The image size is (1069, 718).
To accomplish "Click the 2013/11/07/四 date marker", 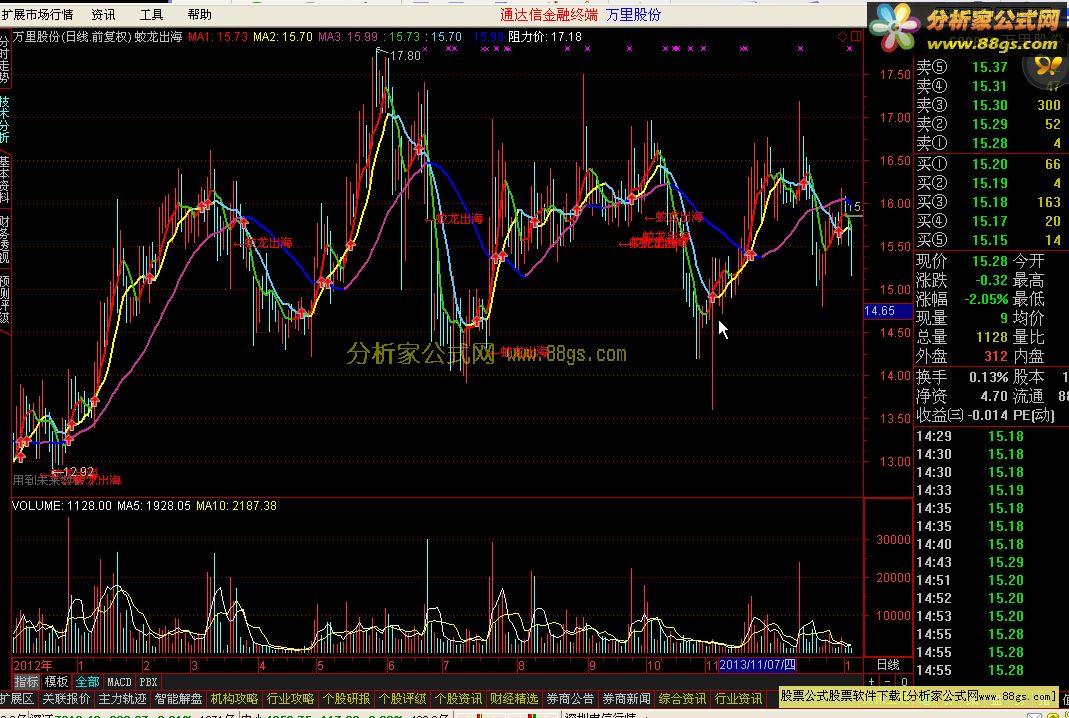I will pyautogui.click(x=757, y=665).
